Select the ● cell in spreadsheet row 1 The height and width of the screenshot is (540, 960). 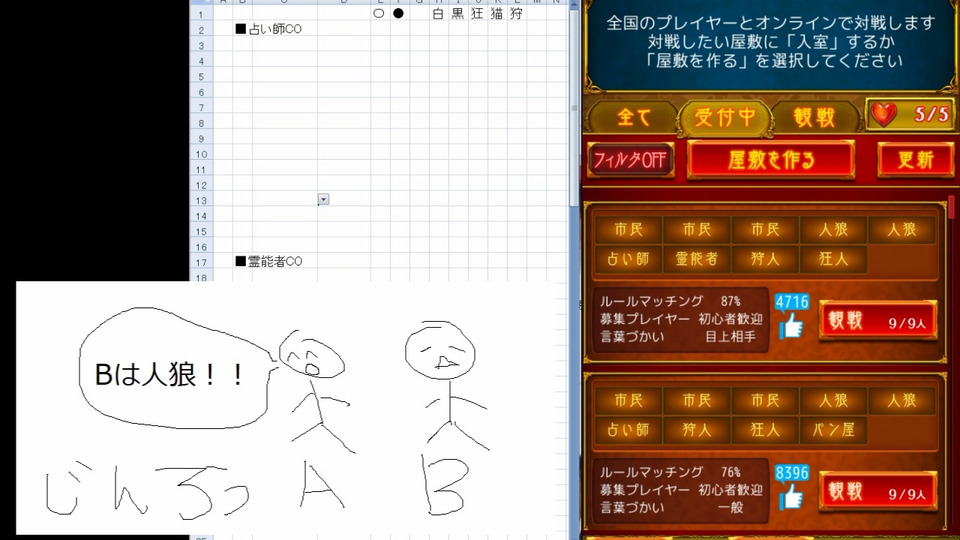[399, 13]
